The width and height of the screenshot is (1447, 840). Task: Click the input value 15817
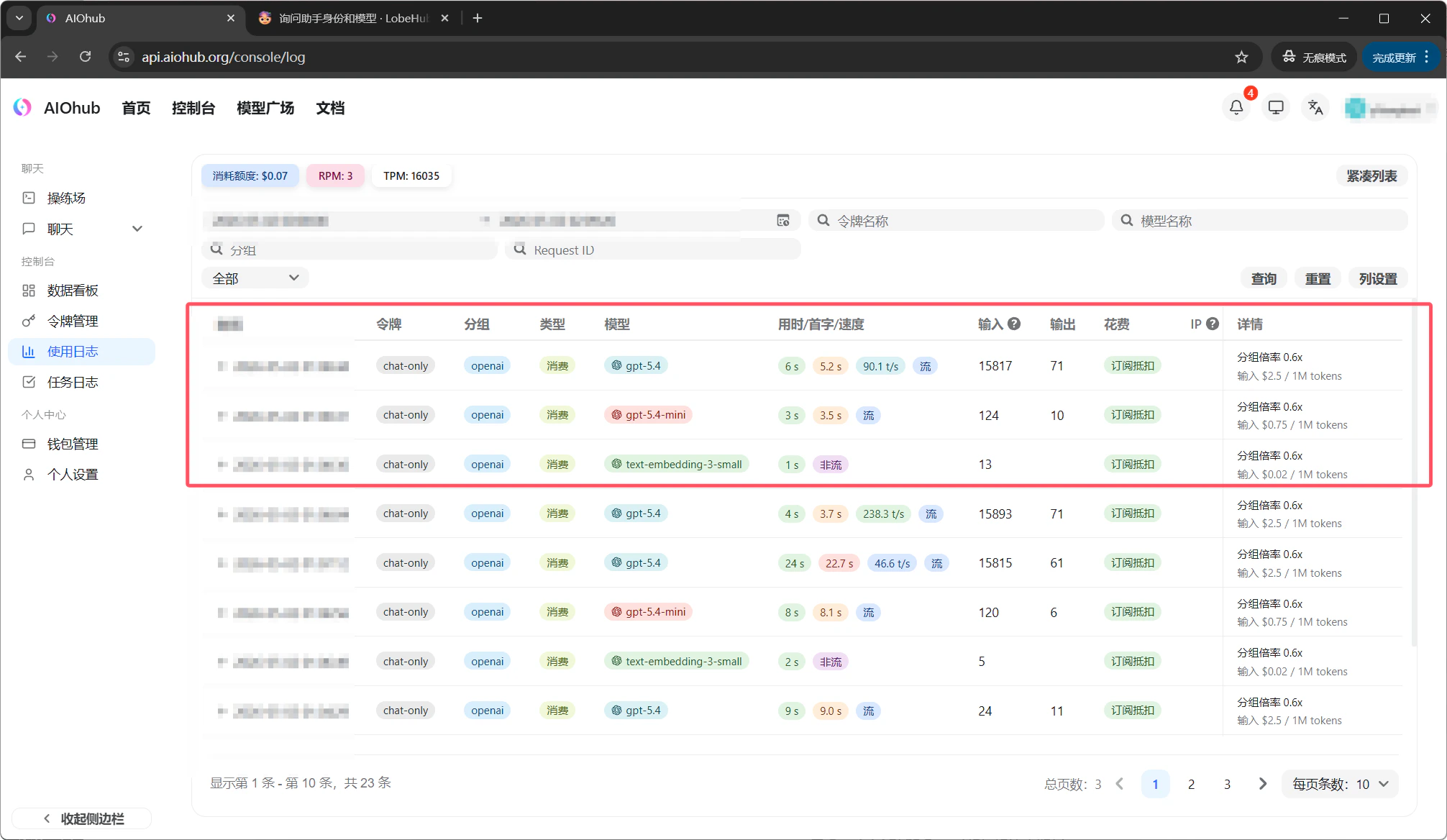point(995,366)
